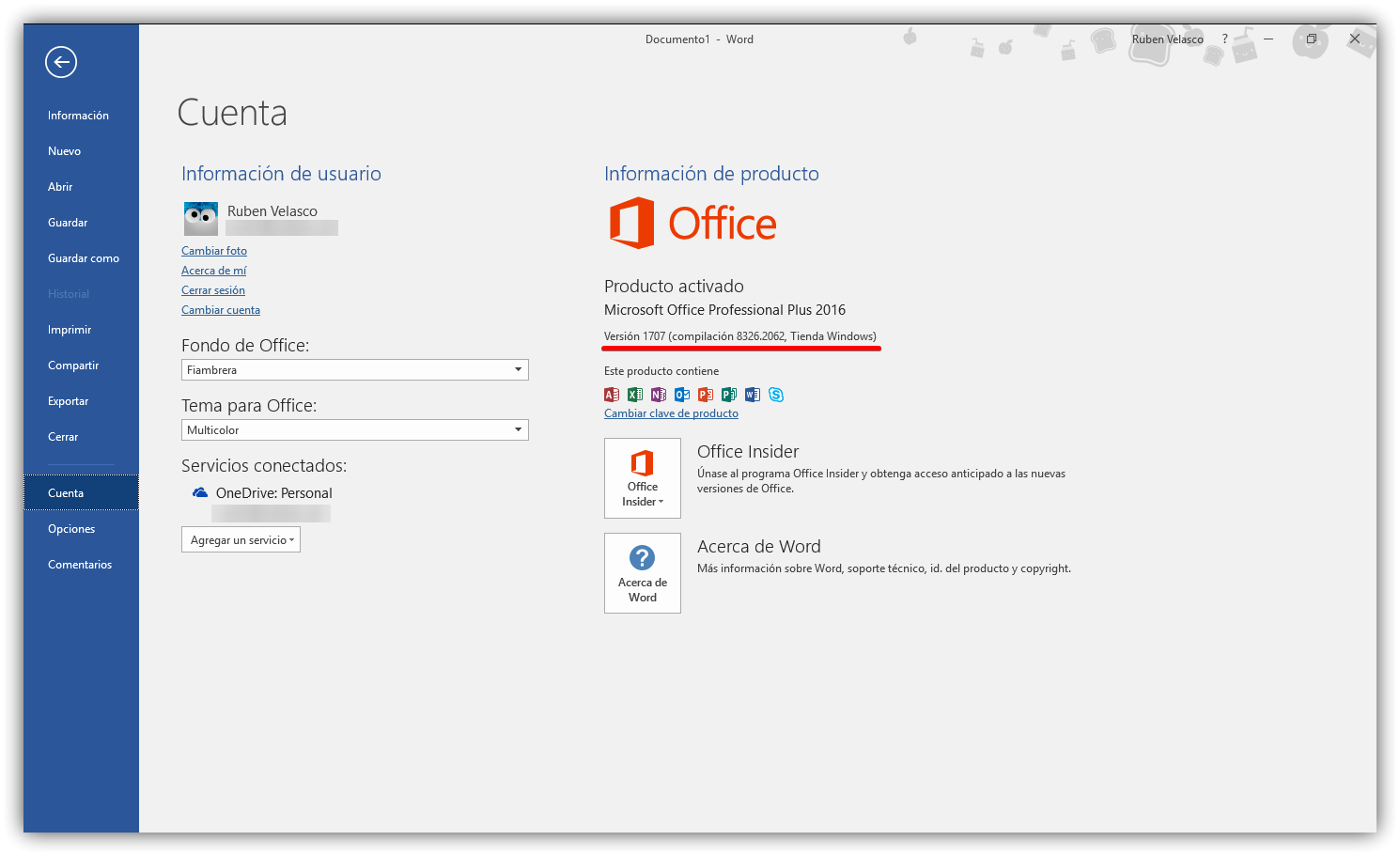
Task: Click the OneNote product icon
Action: point(659,395)
